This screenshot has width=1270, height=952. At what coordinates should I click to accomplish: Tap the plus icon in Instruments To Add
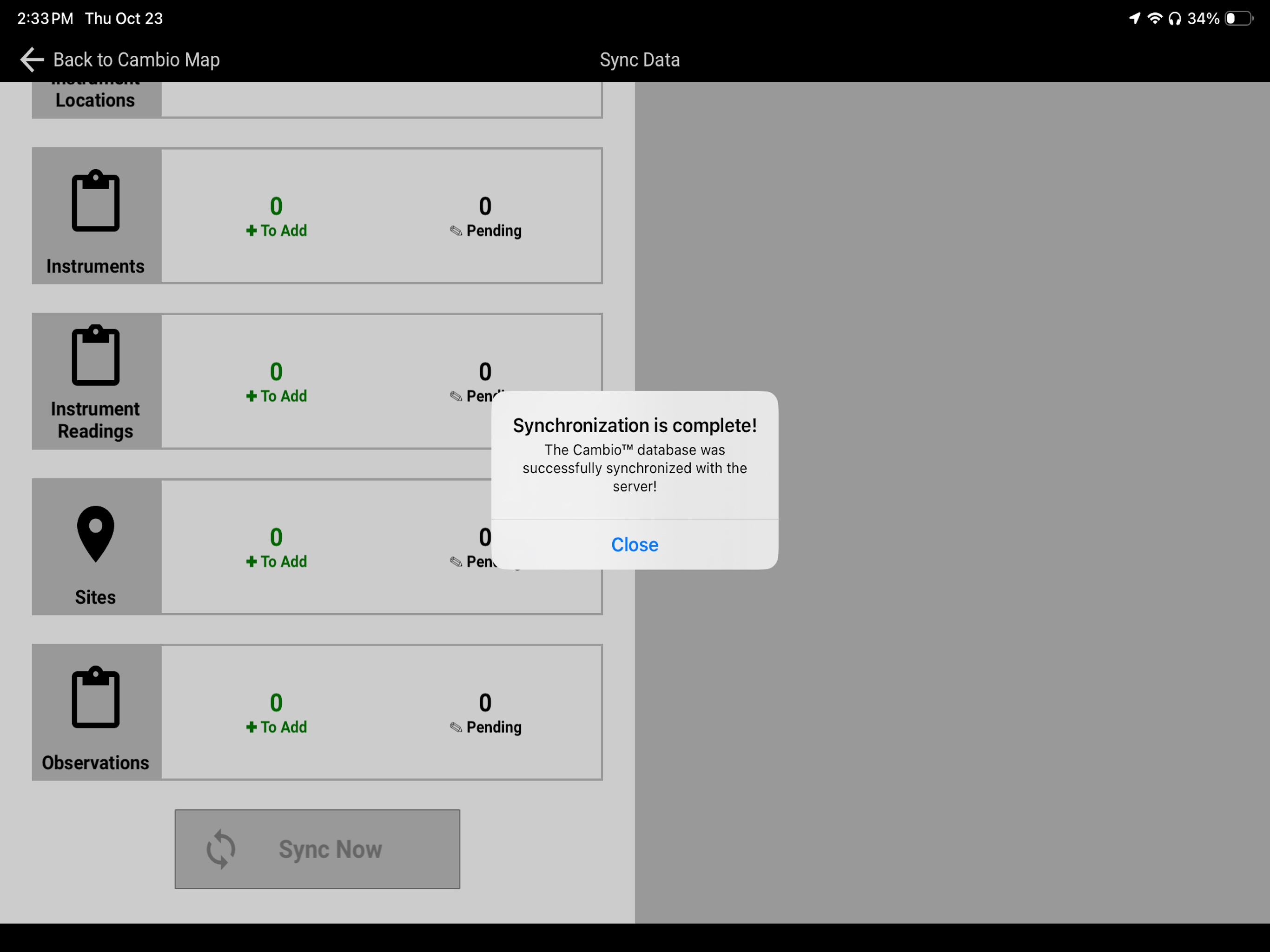click(251, 231)
